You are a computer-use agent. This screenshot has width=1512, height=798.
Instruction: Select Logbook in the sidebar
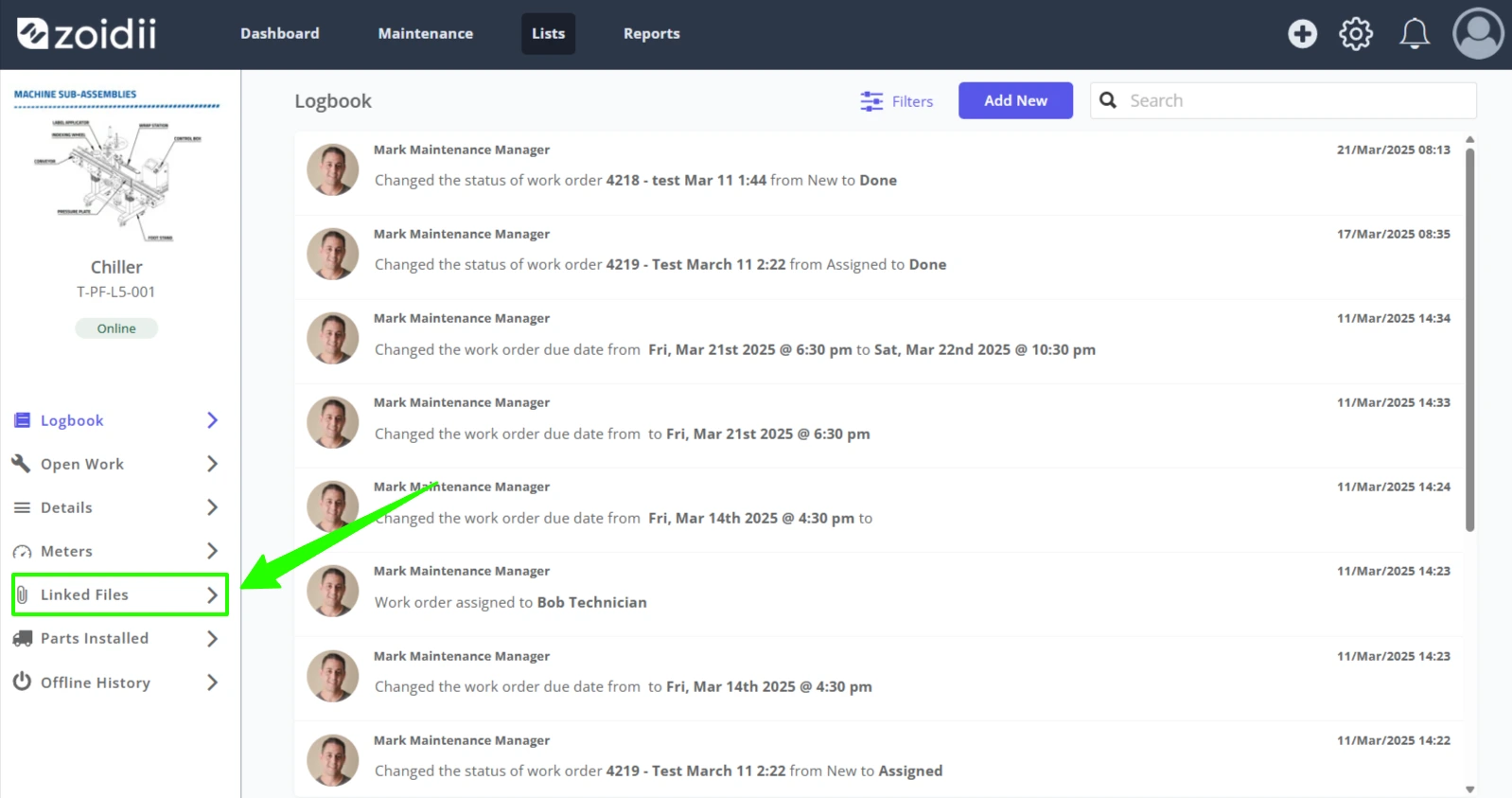(x=72, y=420)
